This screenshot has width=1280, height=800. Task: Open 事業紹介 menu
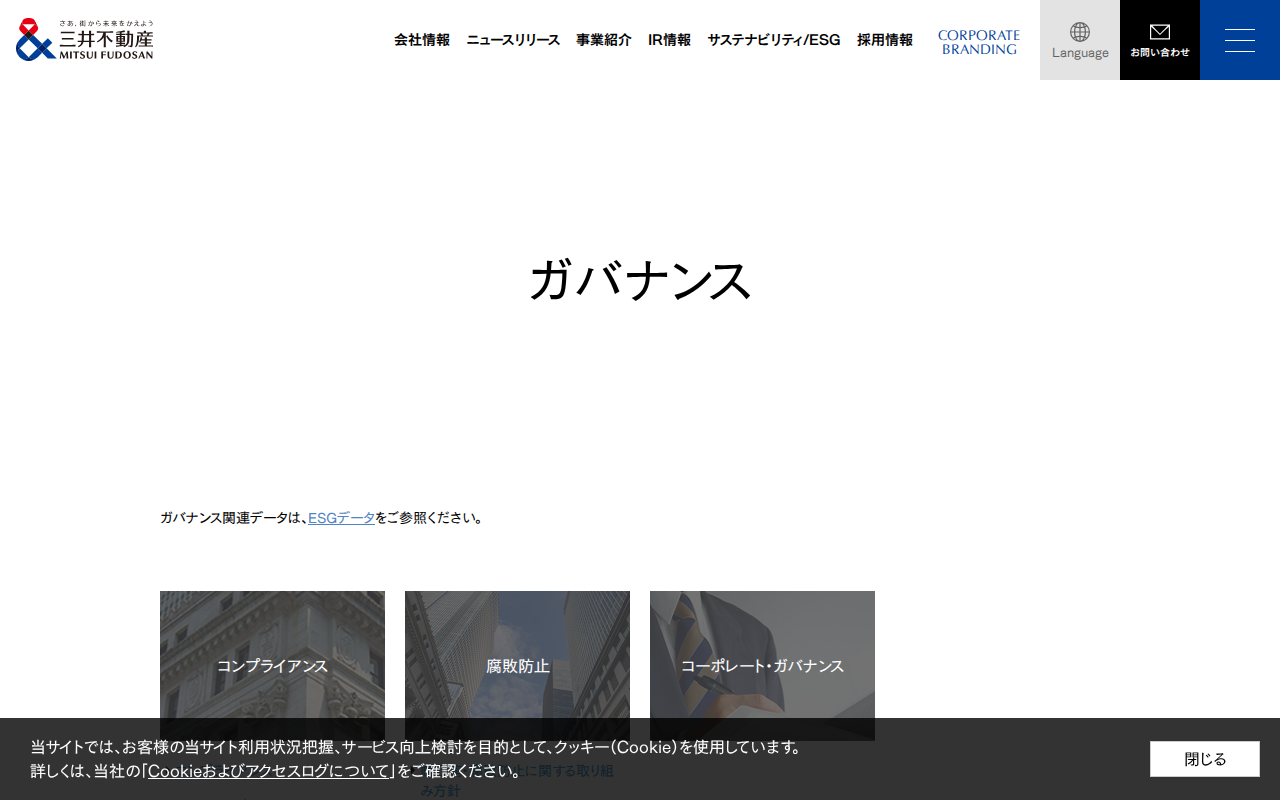point(604,40)
